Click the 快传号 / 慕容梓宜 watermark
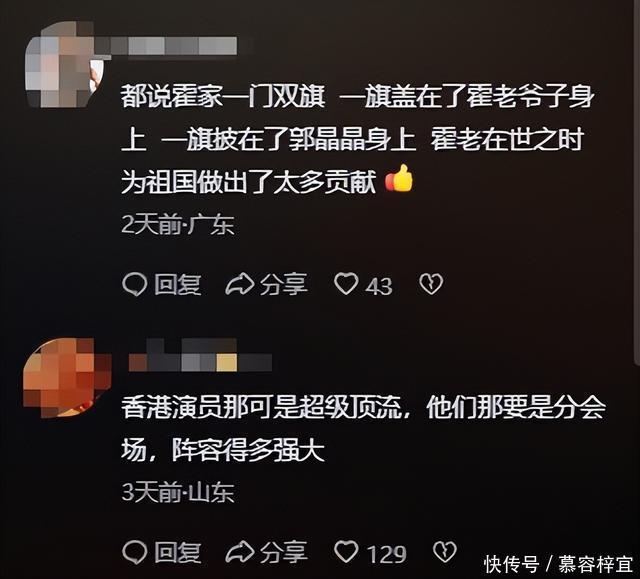Viewport: 640px width, 579px height. click(558, 564)
